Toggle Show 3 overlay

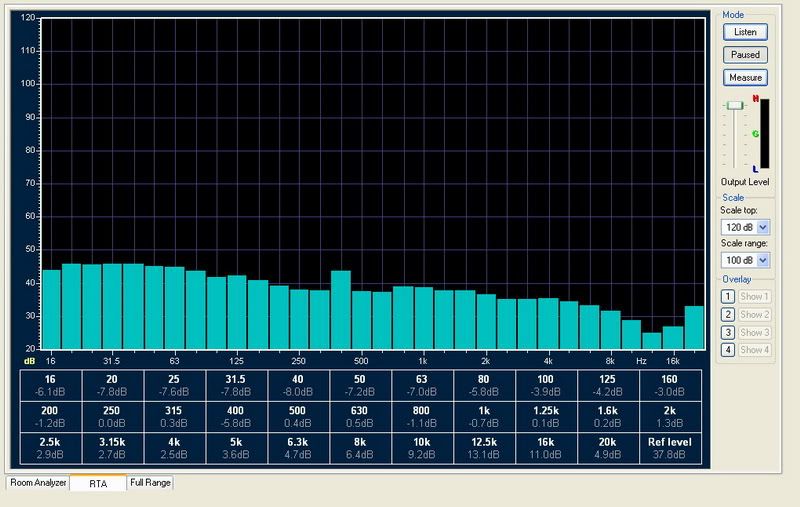tap(754, 332)
